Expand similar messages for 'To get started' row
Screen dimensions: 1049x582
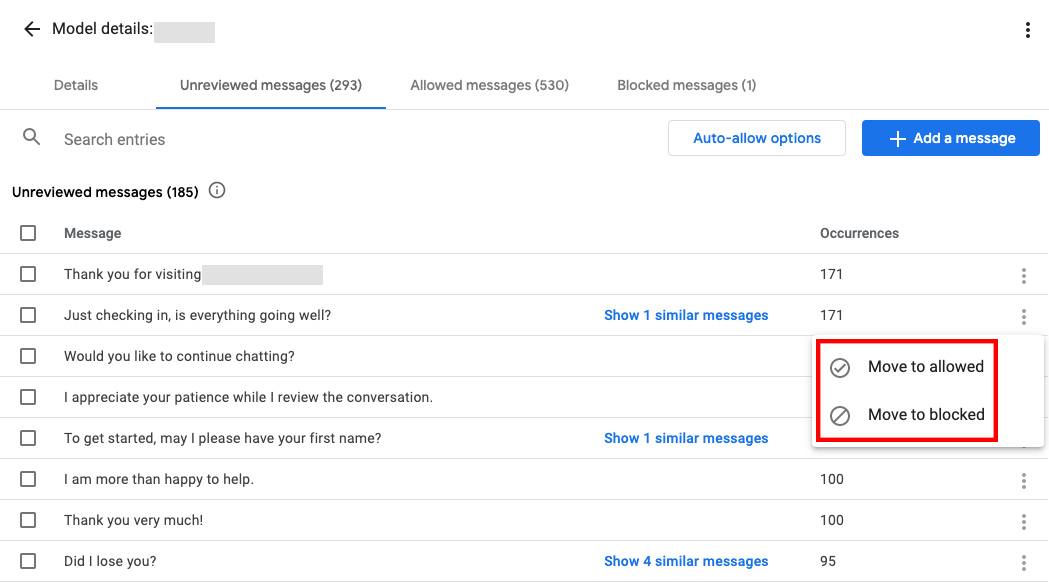click(x=686, y=438)
